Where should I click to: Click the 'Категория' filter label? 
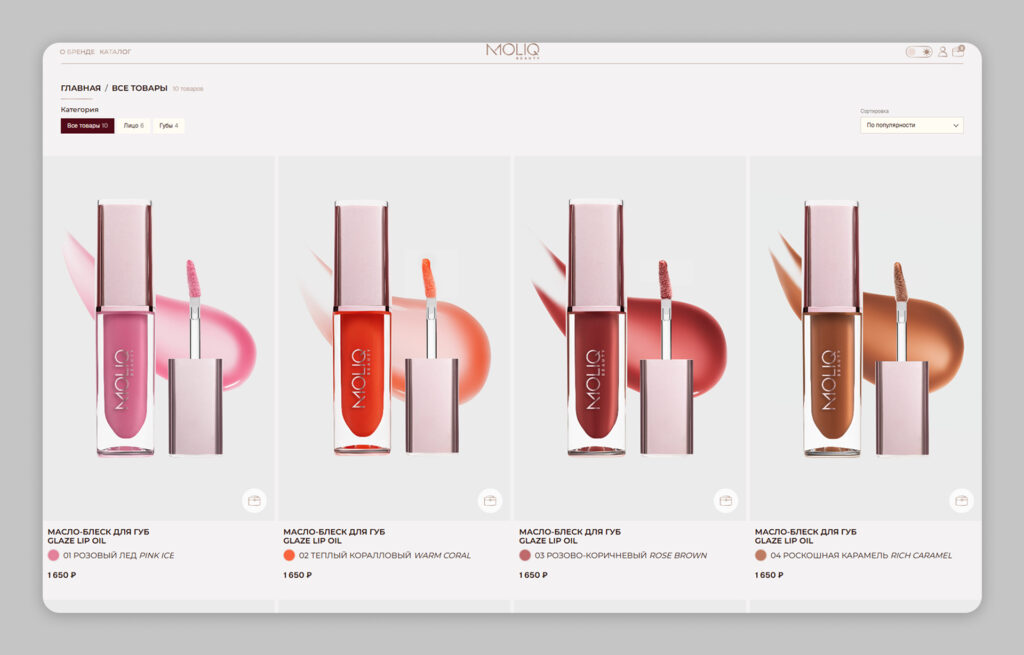[x=80, y=110]
